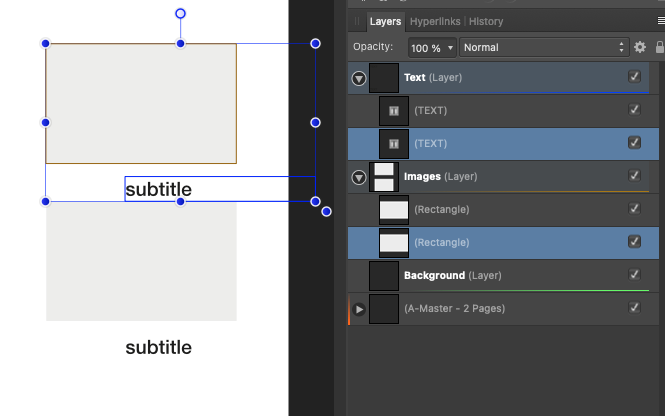The height and width of the screenshot is (416, 665).
Task: Click the upper subtitle text frame
Action: [x=220, y=189]
